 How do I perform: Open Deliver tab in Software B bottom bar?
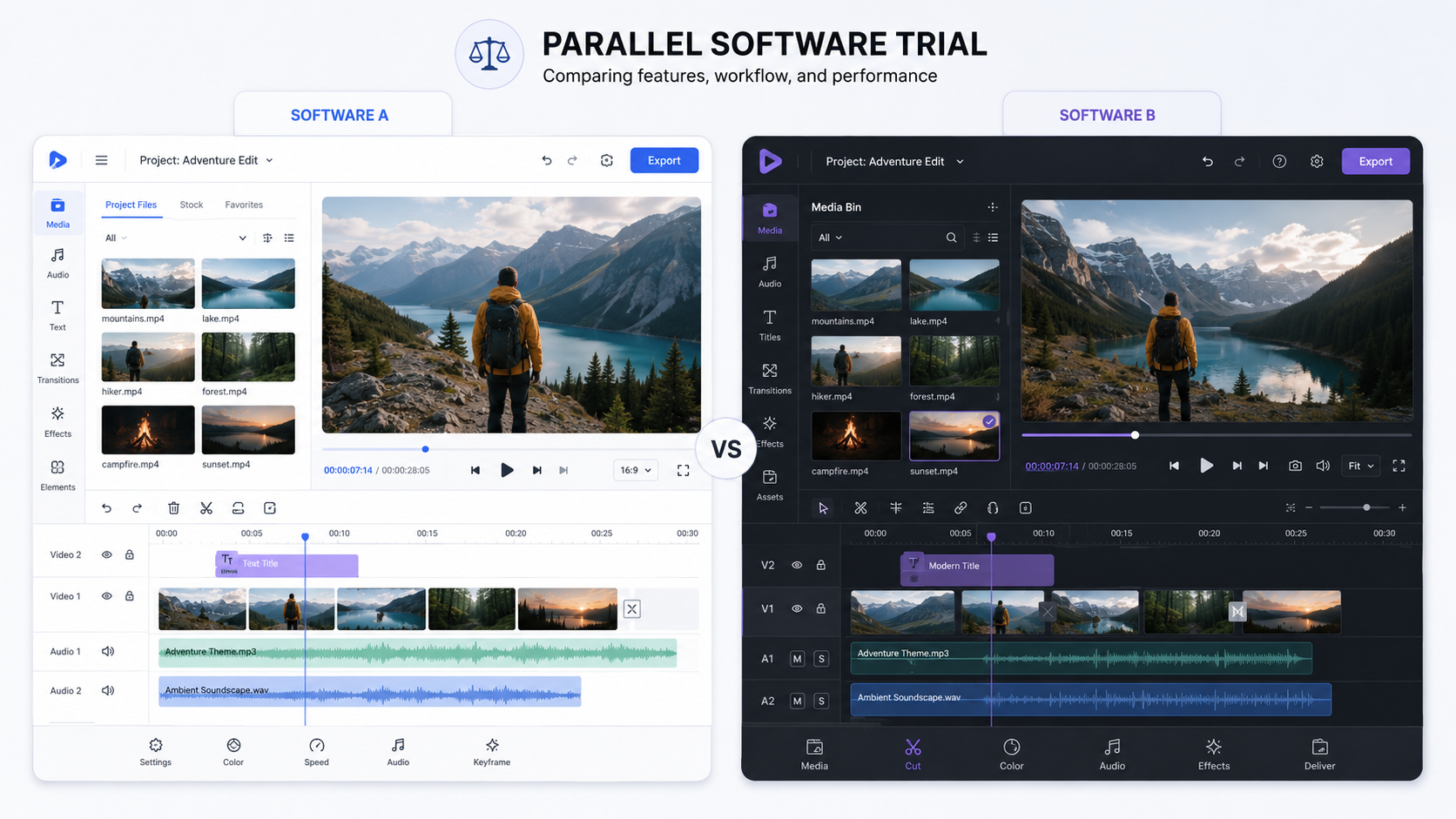[1319, 755]
